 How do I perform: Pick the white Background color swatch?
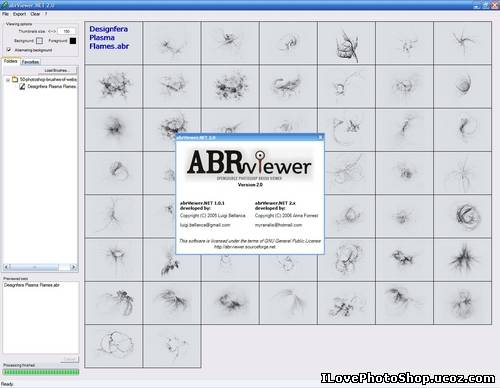tap(39, 41)
